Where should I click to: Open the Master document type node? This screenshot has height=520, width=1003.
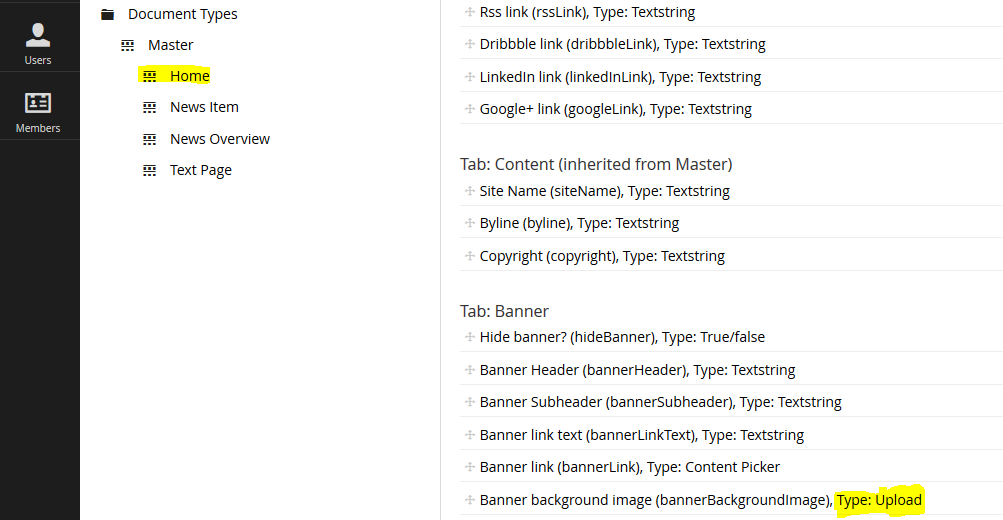coord(170,45)
